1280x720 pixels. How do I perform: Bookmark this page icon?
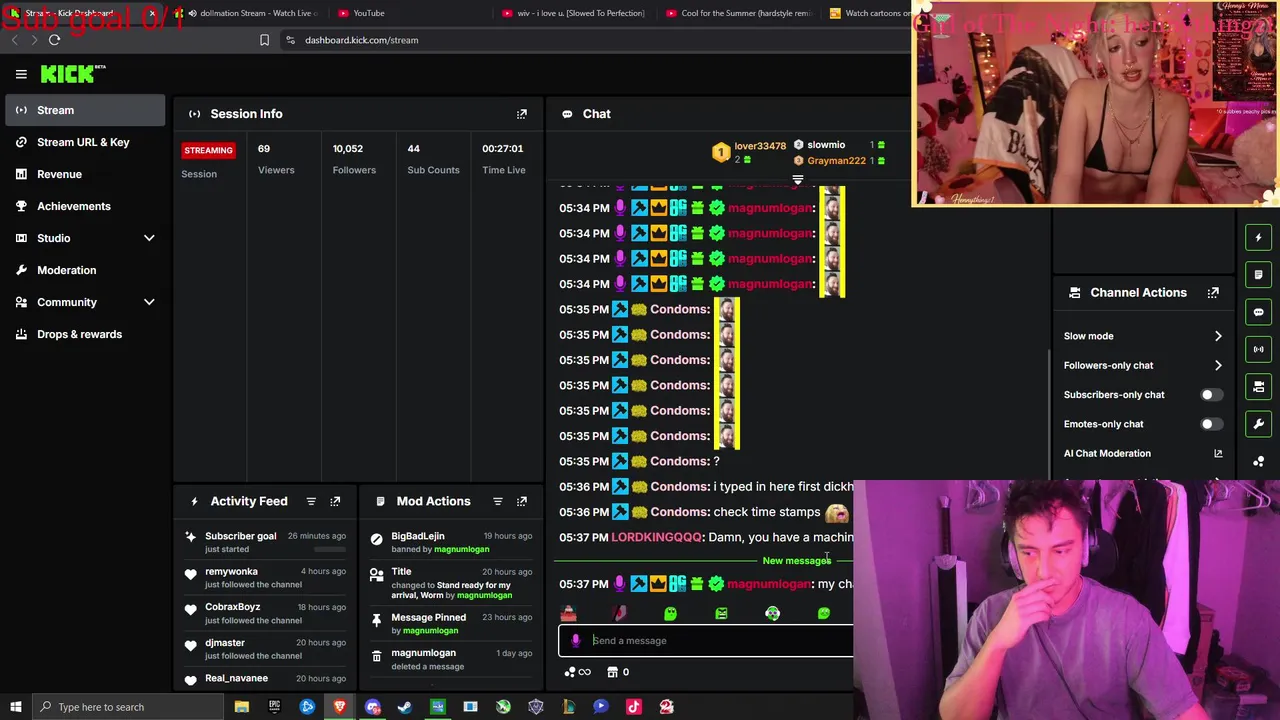click(x=264, y=40)
